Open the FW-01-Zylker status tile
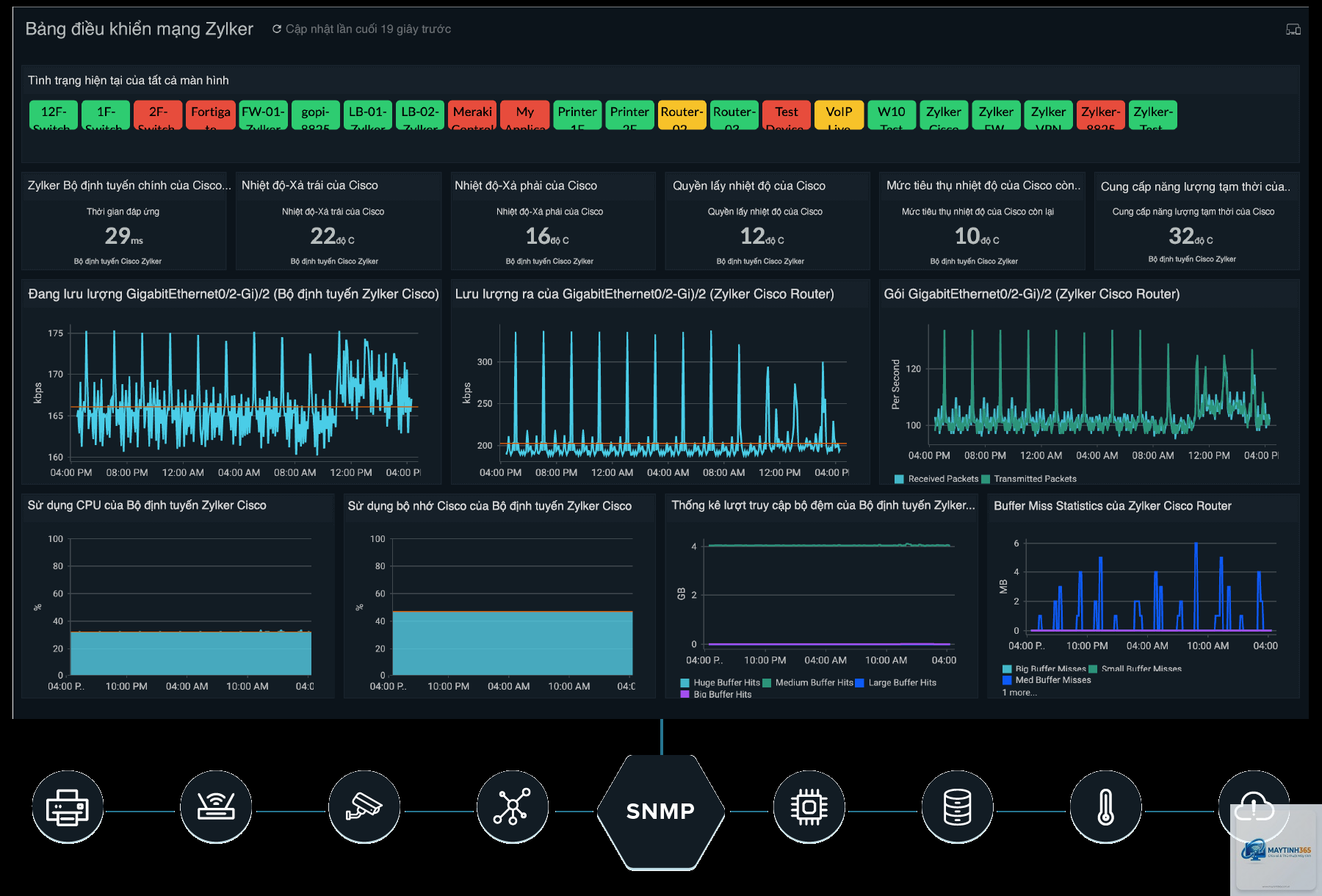The height and width of the screenshot is (896, 1322). click(263, 115)
